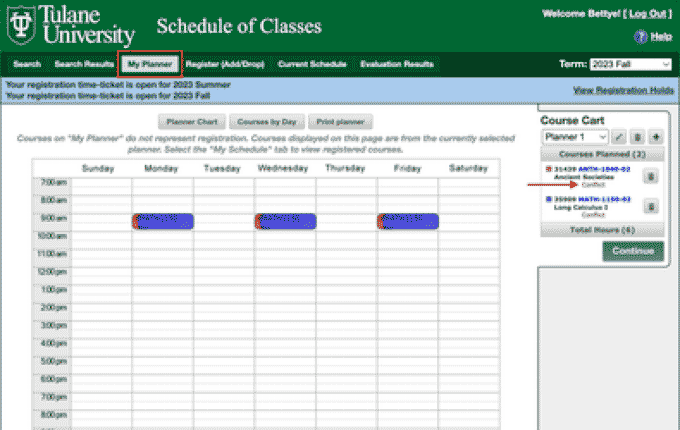680x430 pixels.
Task: Open the ANTH course link in the cart
Action: 604,169
